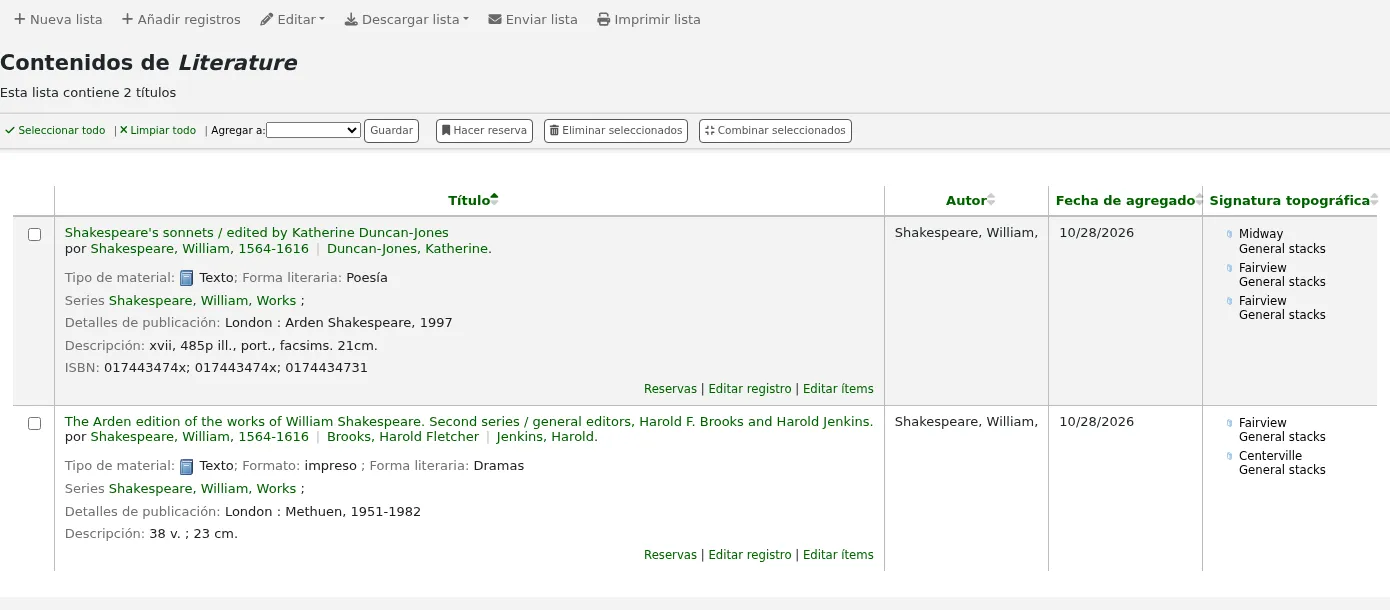Image resolution: width=1390 pixels, height=610 pixels.
Task: Click Editar ítems for Arden edition
Action: click(x=838, y=555)
